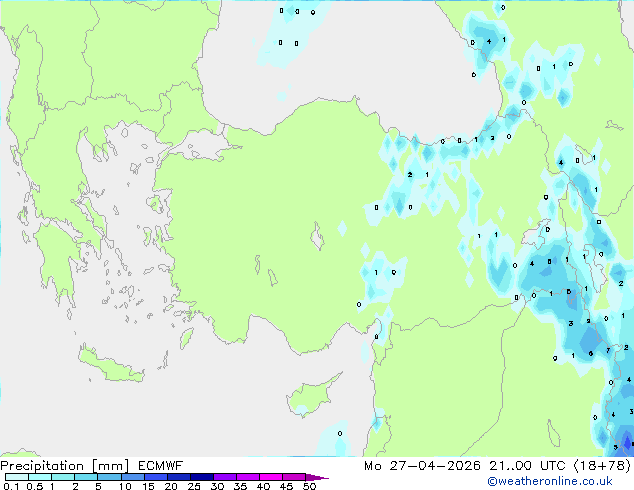Click the legend value "0.1"
634x490 pixels.
11,486
